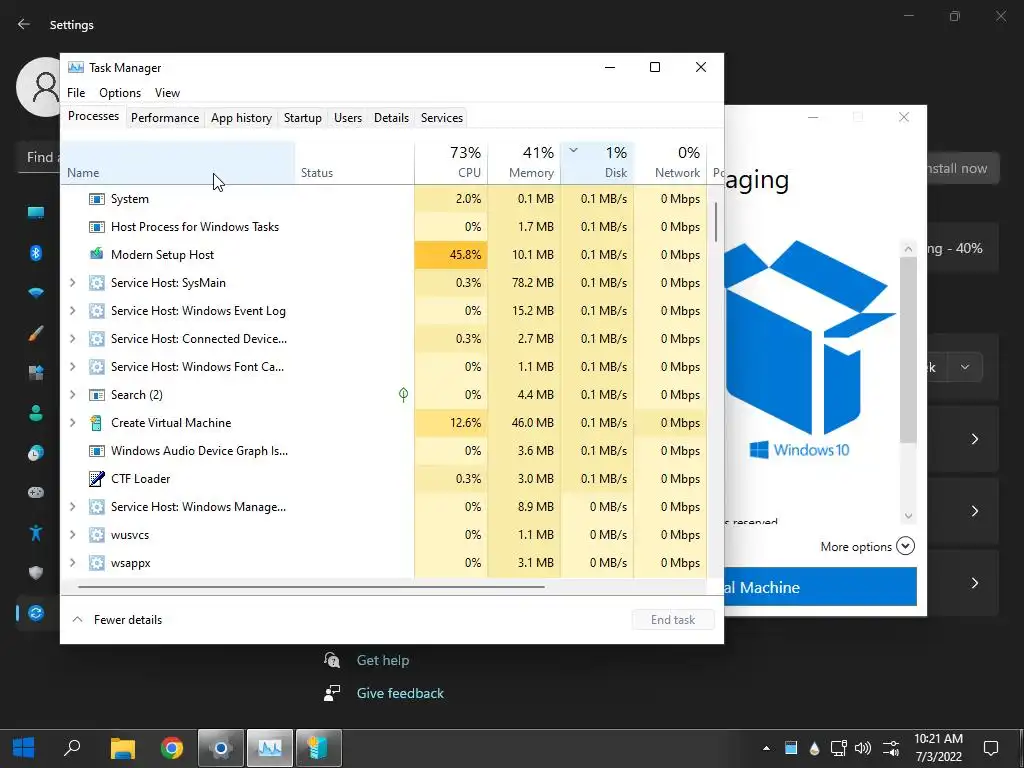This screenshot has width=1024, height=768.
Task: Open taskbar Search magnifier
Action: pos(72,748)
